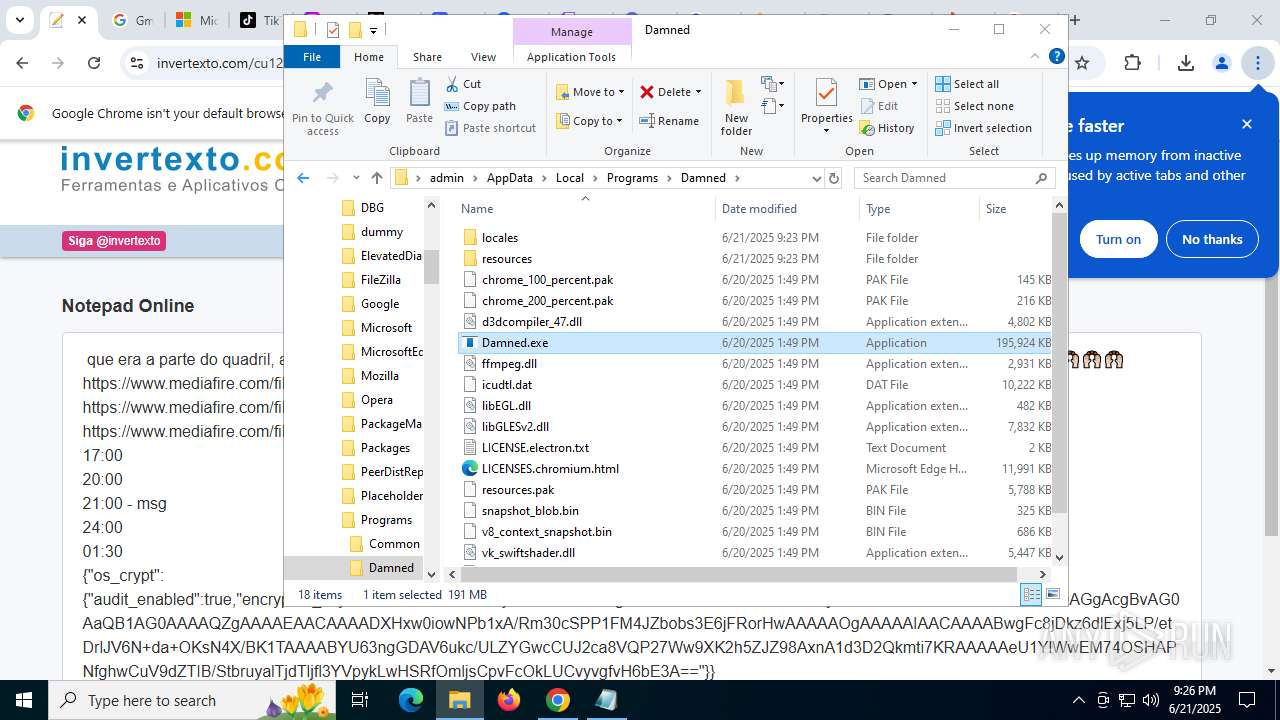Select FileZilla folder in navigation tree
The image size is (1280, 720).
click(381, 280)
